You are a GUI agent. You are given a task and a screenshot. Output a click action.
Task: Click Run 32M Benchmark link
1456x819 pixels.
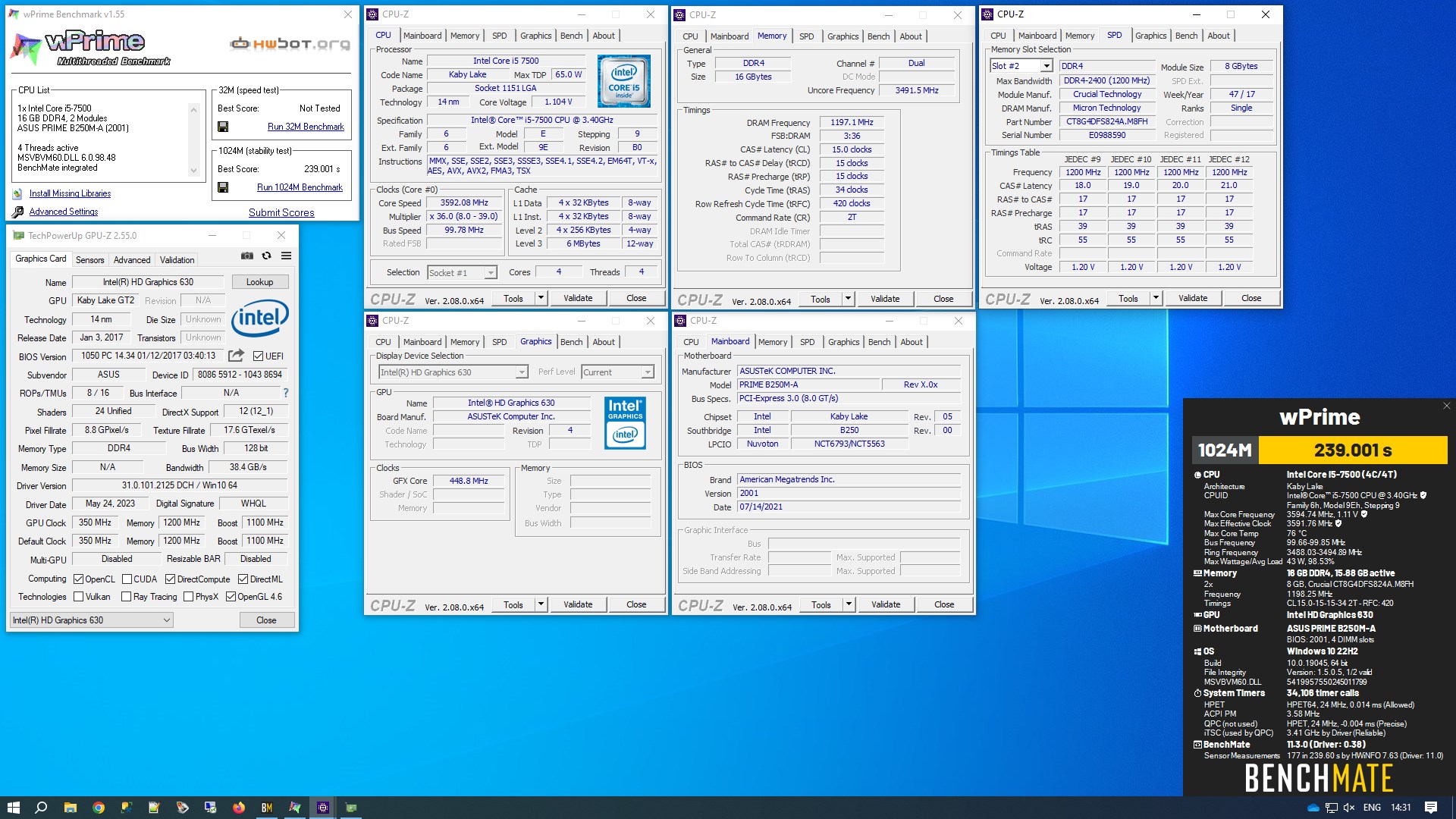pyautogui.click(x=306, y=127)
